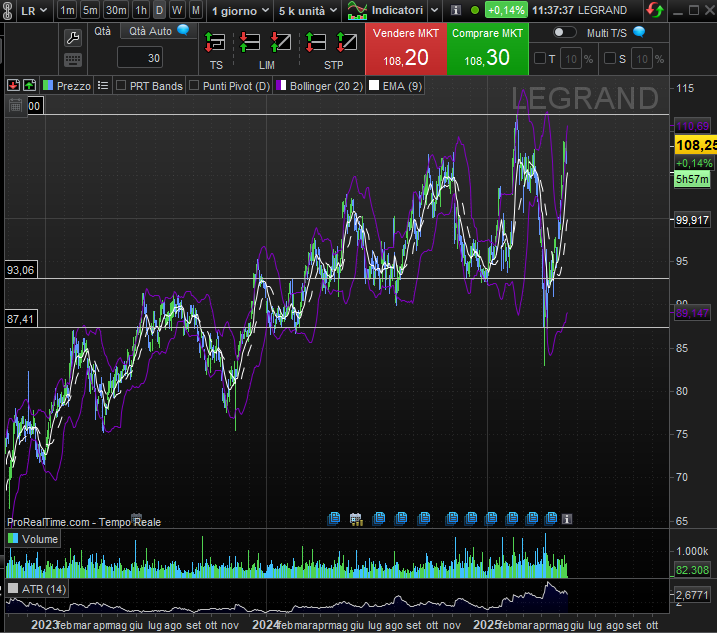Click the EMA white color swatch
Image resolution: width=717 pixels, height=633 pixels.
[374, 86]
